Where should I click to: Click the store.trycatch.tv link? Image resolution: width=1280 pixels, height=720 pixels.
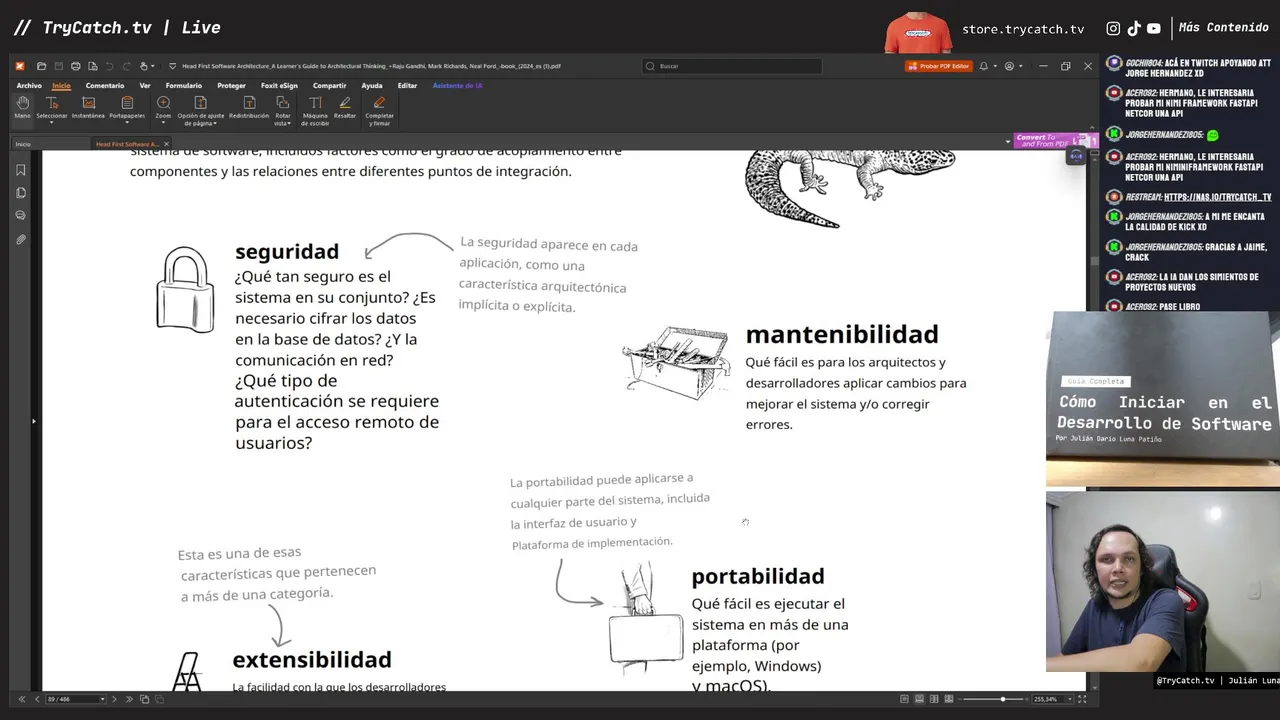click(x=1023, y=29)
